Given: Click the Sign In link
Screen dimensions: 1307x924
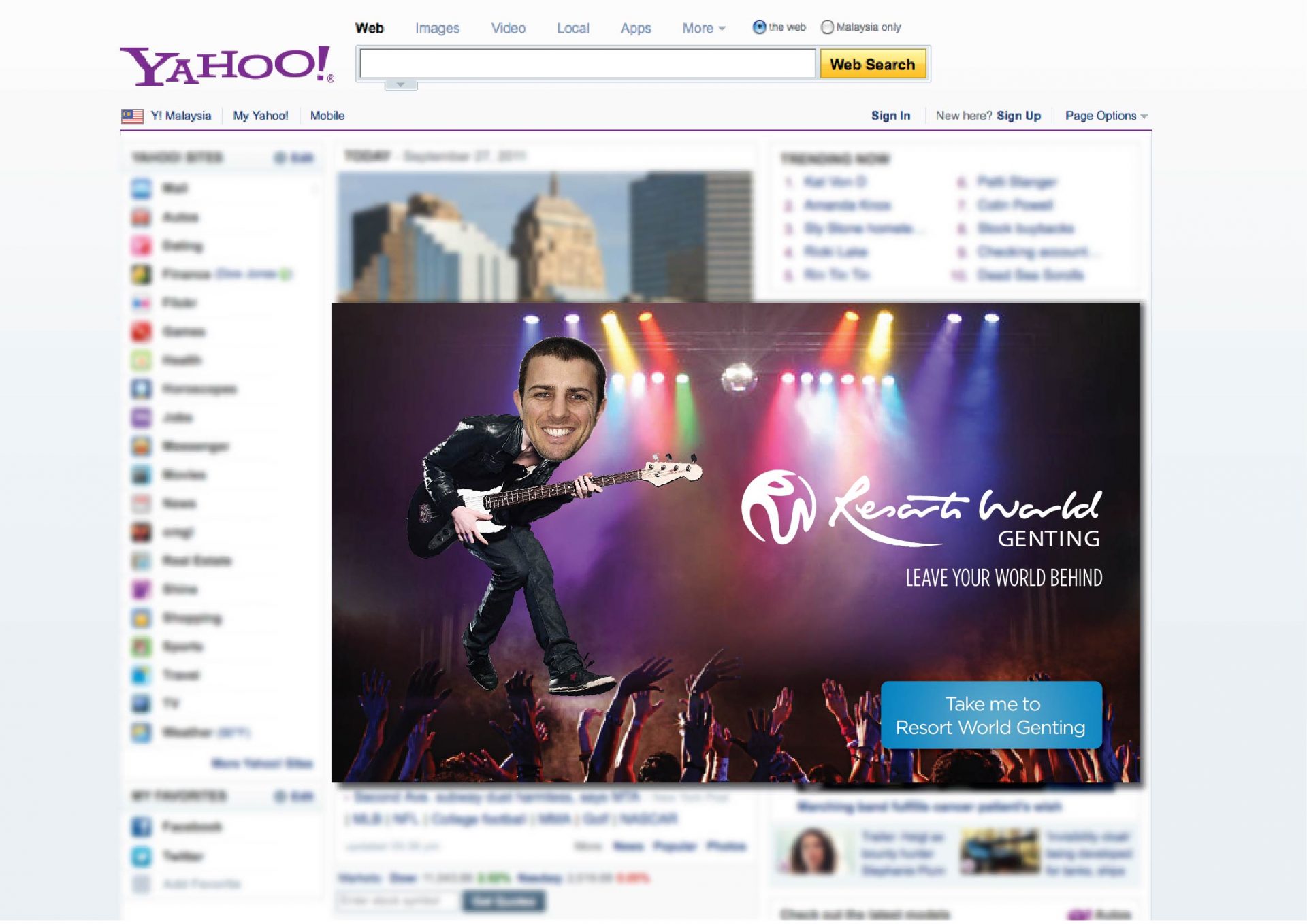Looking at the screenshot, I should (x=890, y=116).
